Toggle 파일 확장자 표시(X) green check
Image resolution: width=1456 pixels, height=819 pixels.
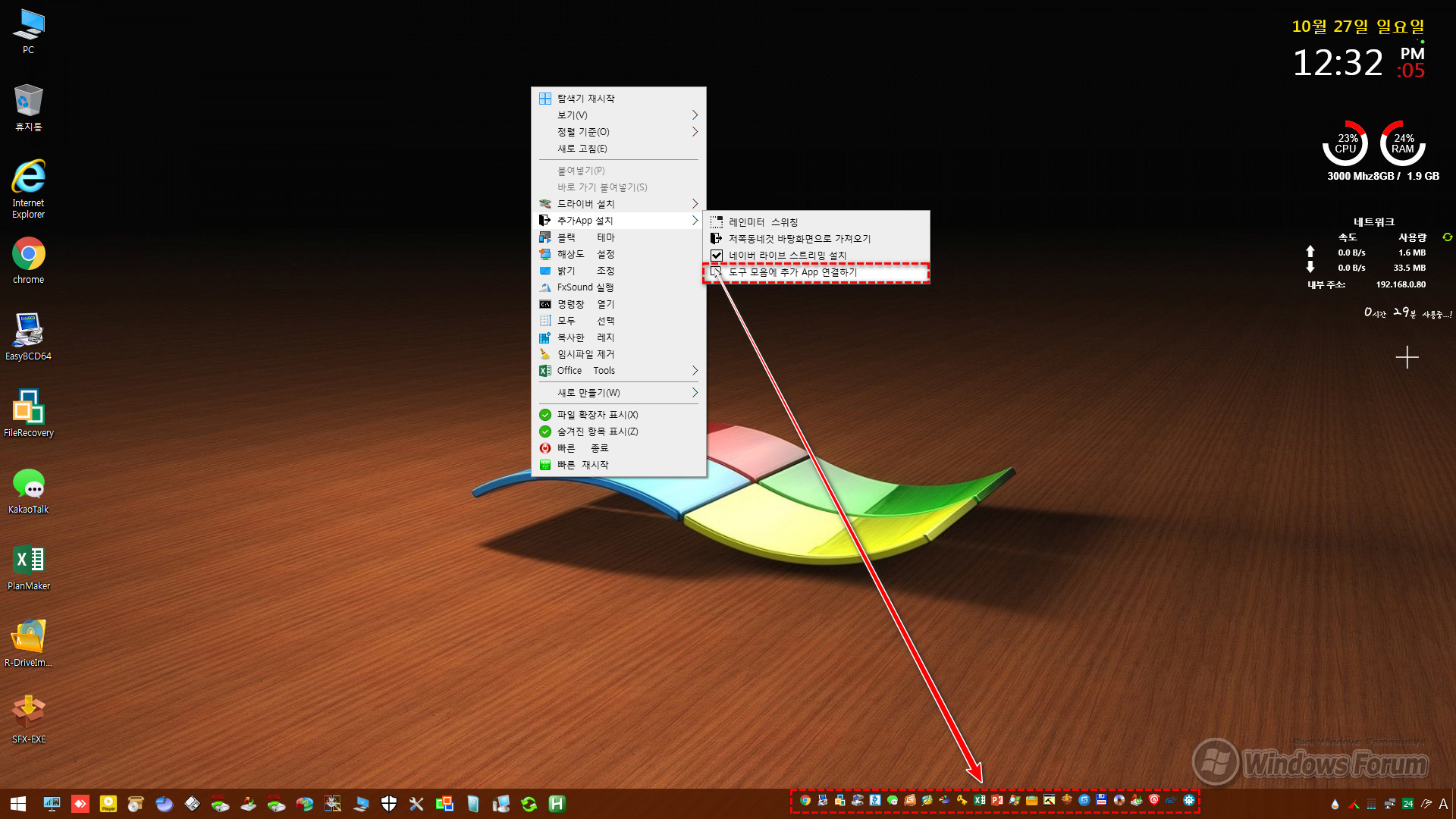pyautogui.click(x=545, y=415)
